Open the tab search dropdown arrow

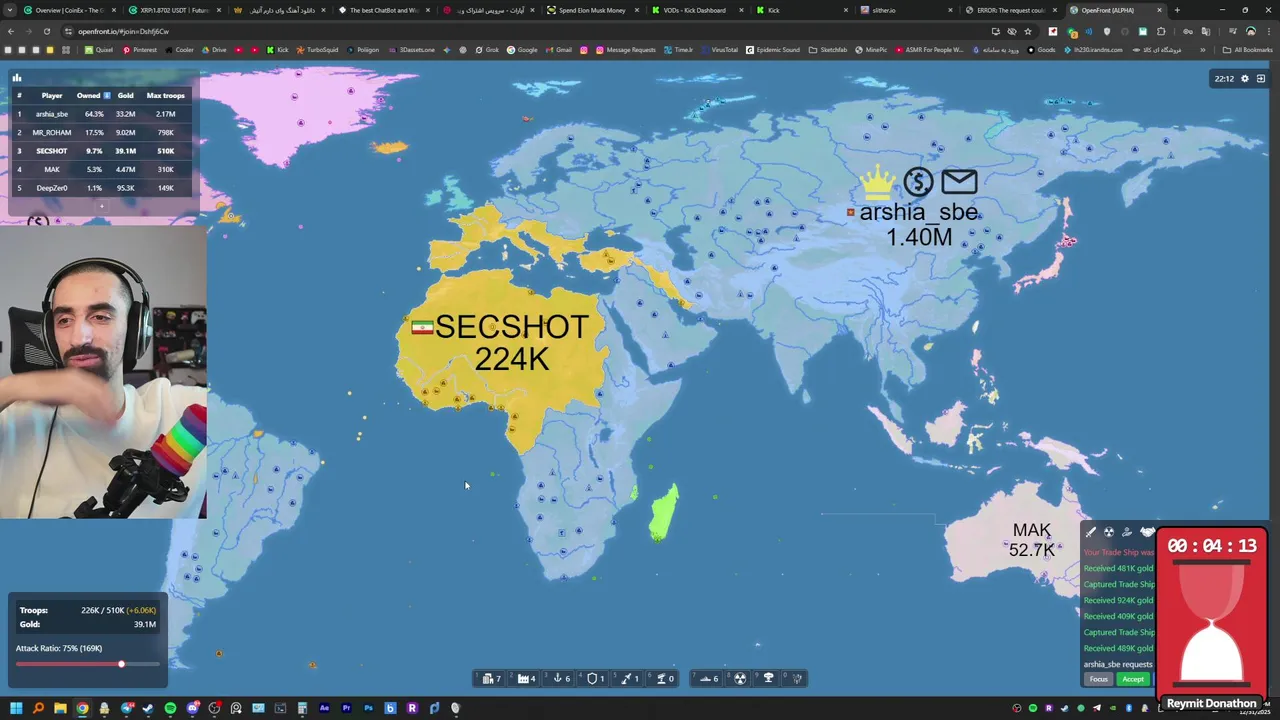(x=8, y=10)
